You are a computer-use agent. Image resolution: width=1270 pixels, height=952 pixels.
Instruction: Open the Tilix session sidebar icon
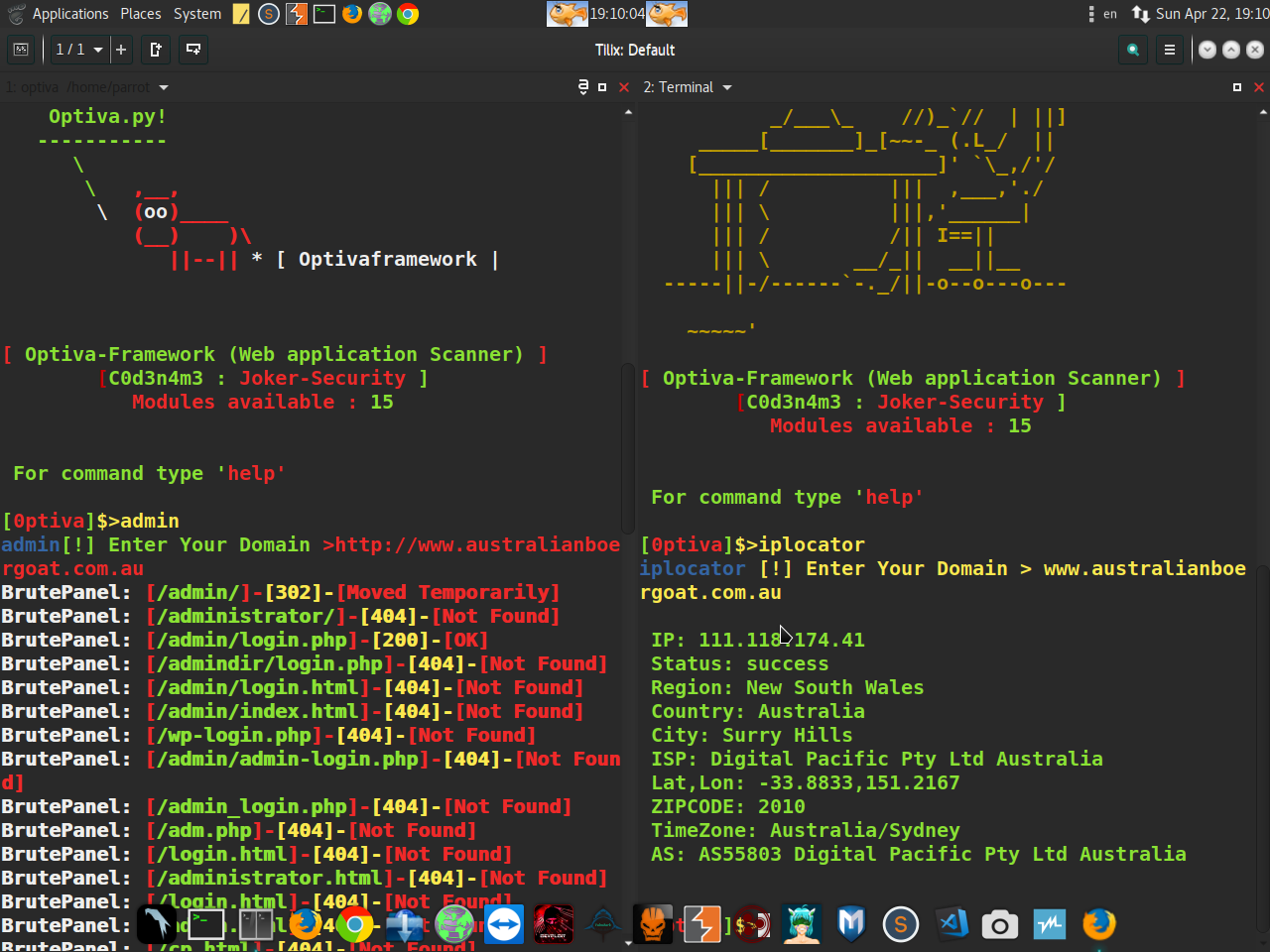pyautogui.click(x=21, y=50)
